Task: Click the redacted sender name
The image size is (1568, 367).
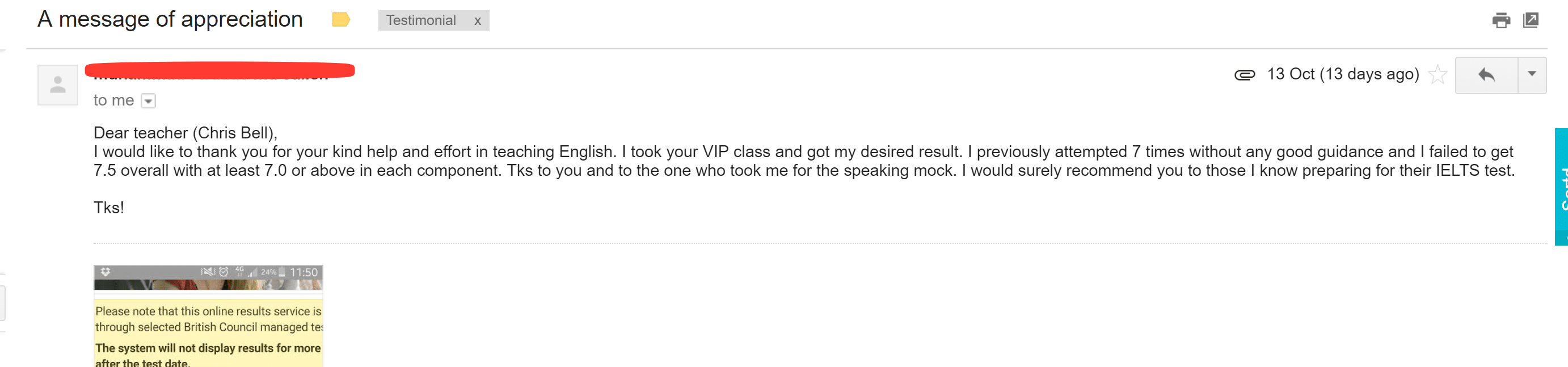Action: tap(219, 71)
